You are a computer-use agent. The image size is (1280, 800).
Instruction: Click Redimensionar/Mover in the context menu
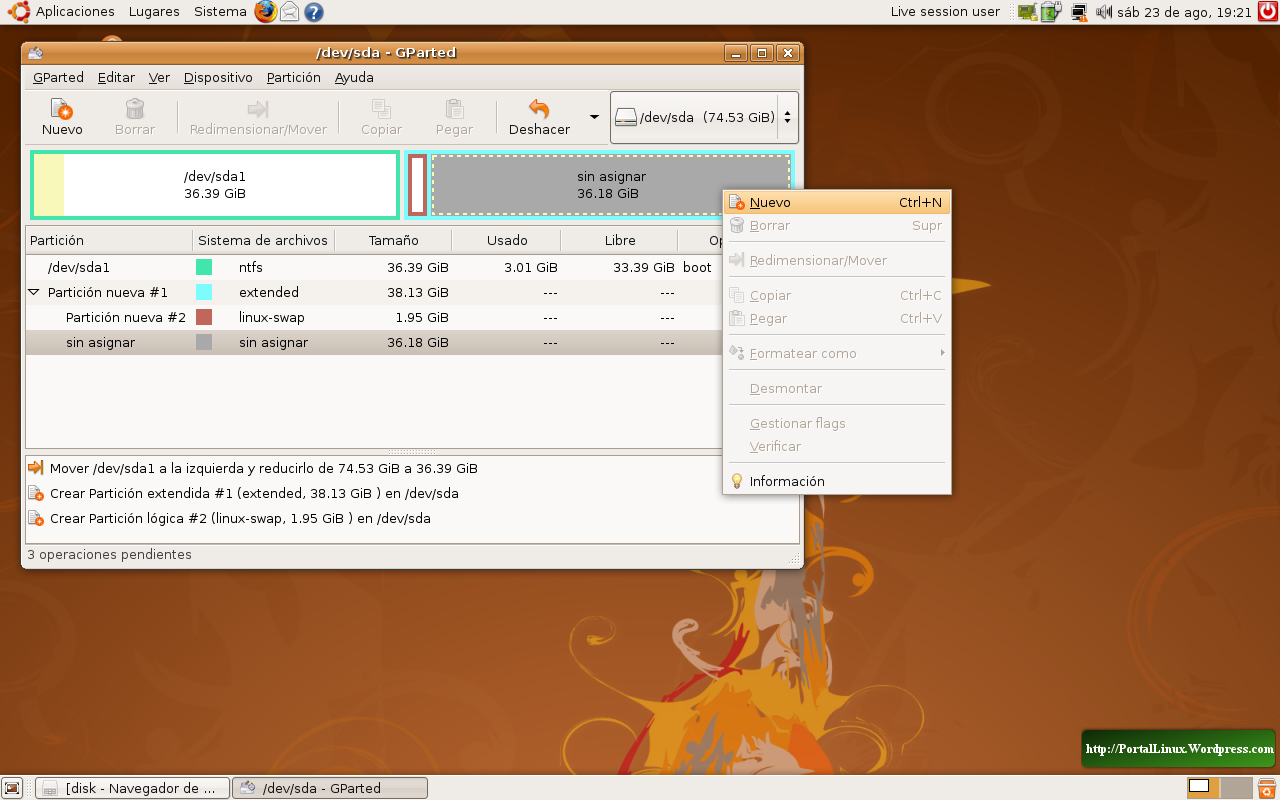coord(837,261)
